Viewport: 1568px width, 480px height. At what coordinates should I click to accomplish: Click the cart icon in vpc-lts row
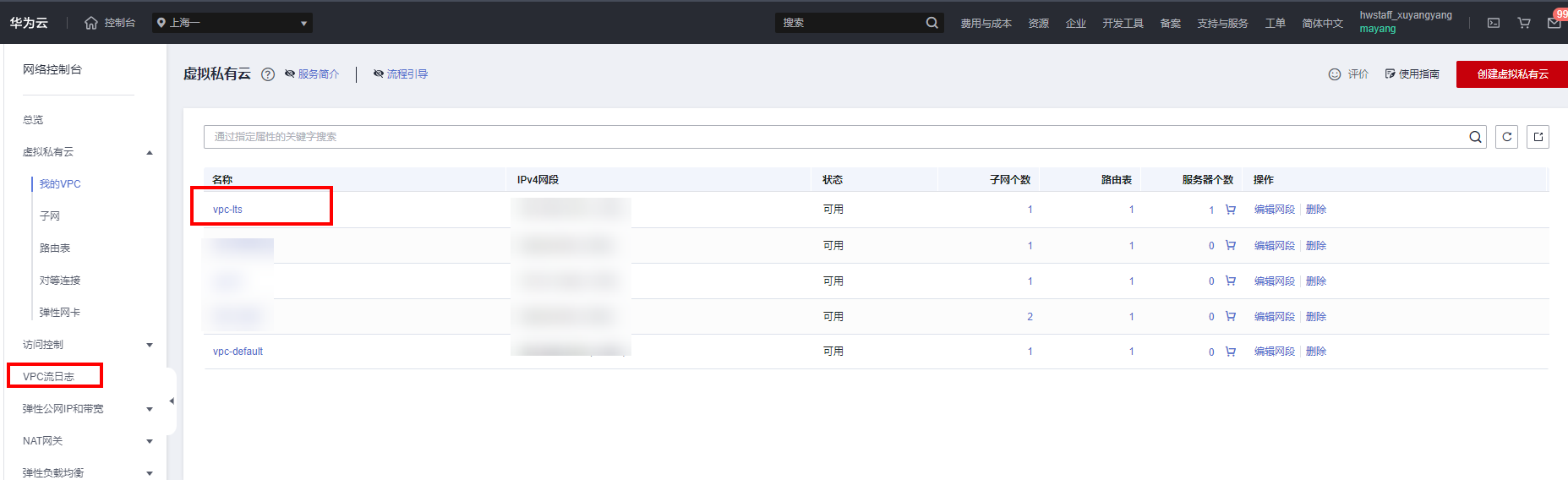point(1230,210)
